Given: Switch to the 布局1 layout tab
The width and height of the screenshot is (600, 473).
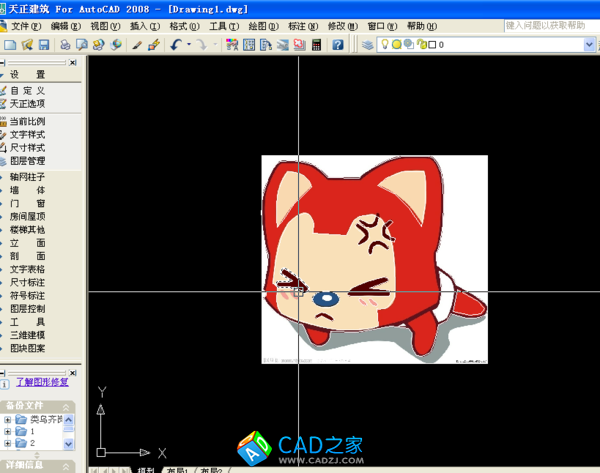Looking at the screenshot, I should tap(177, 470).
